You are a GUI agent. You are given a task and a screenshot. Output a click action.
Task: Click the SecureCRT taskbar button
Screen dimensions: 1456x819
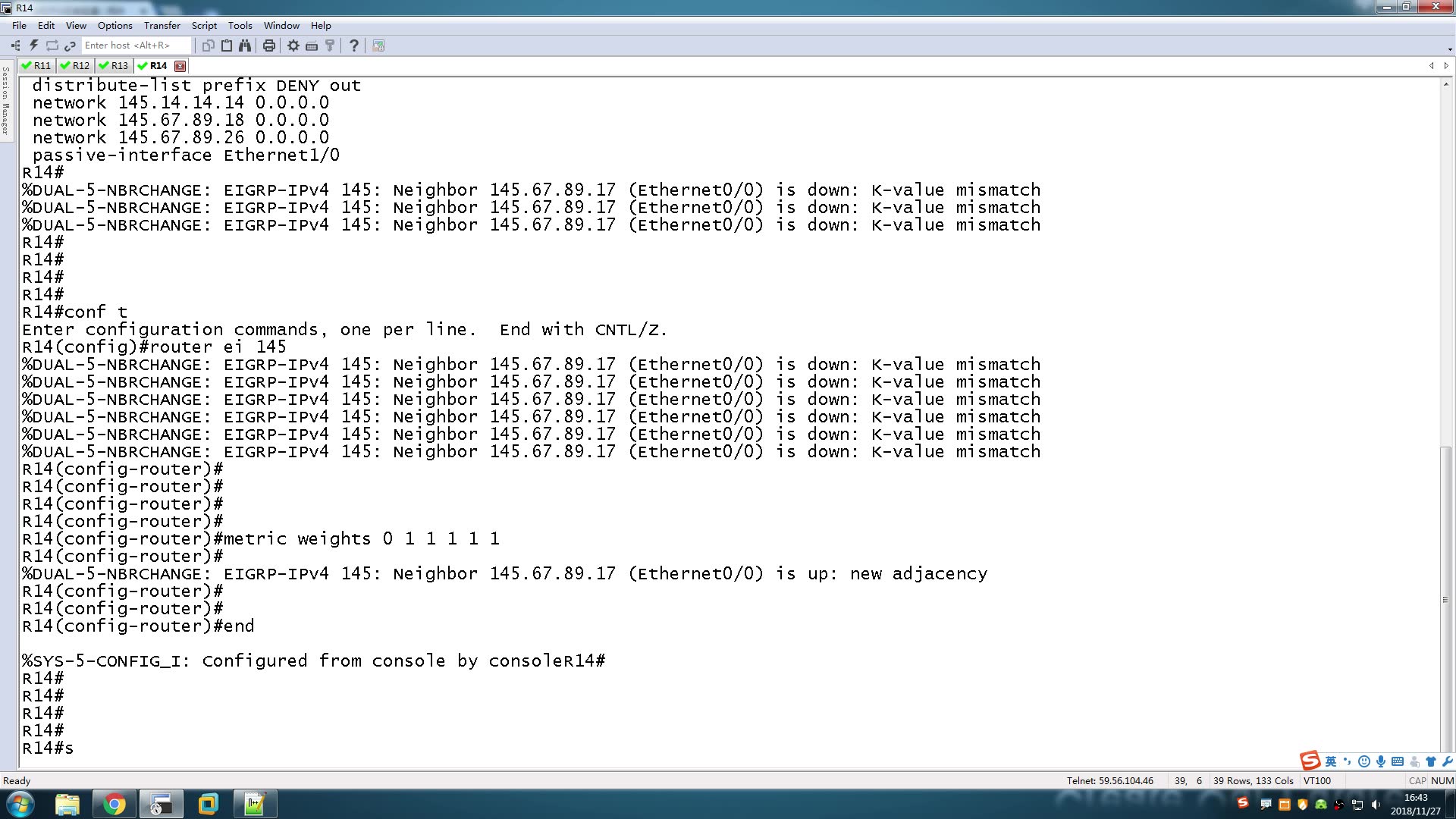tap(162, 805)
